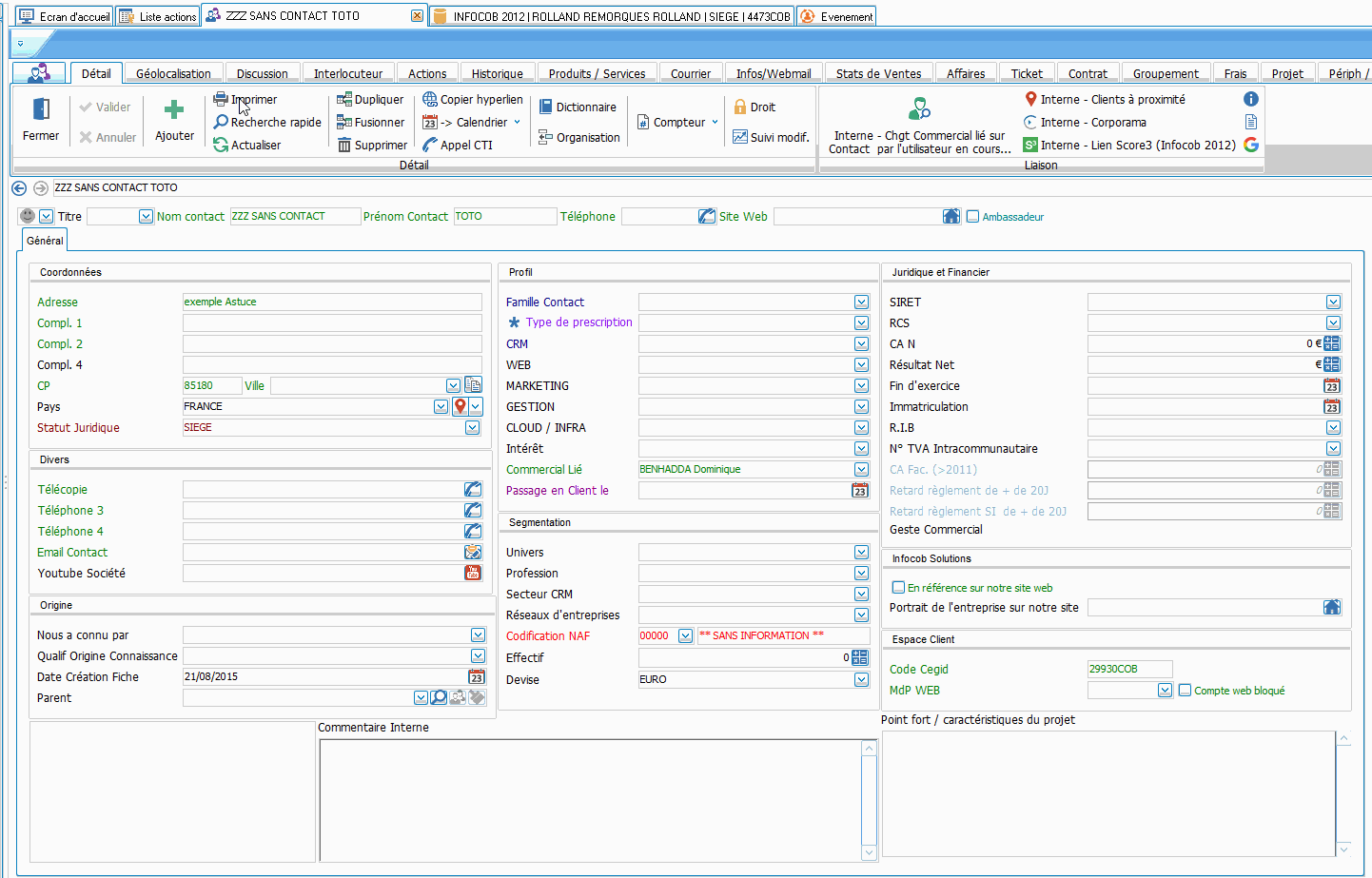
Task: Click the Imprimer printer icon
Action: 221,99
